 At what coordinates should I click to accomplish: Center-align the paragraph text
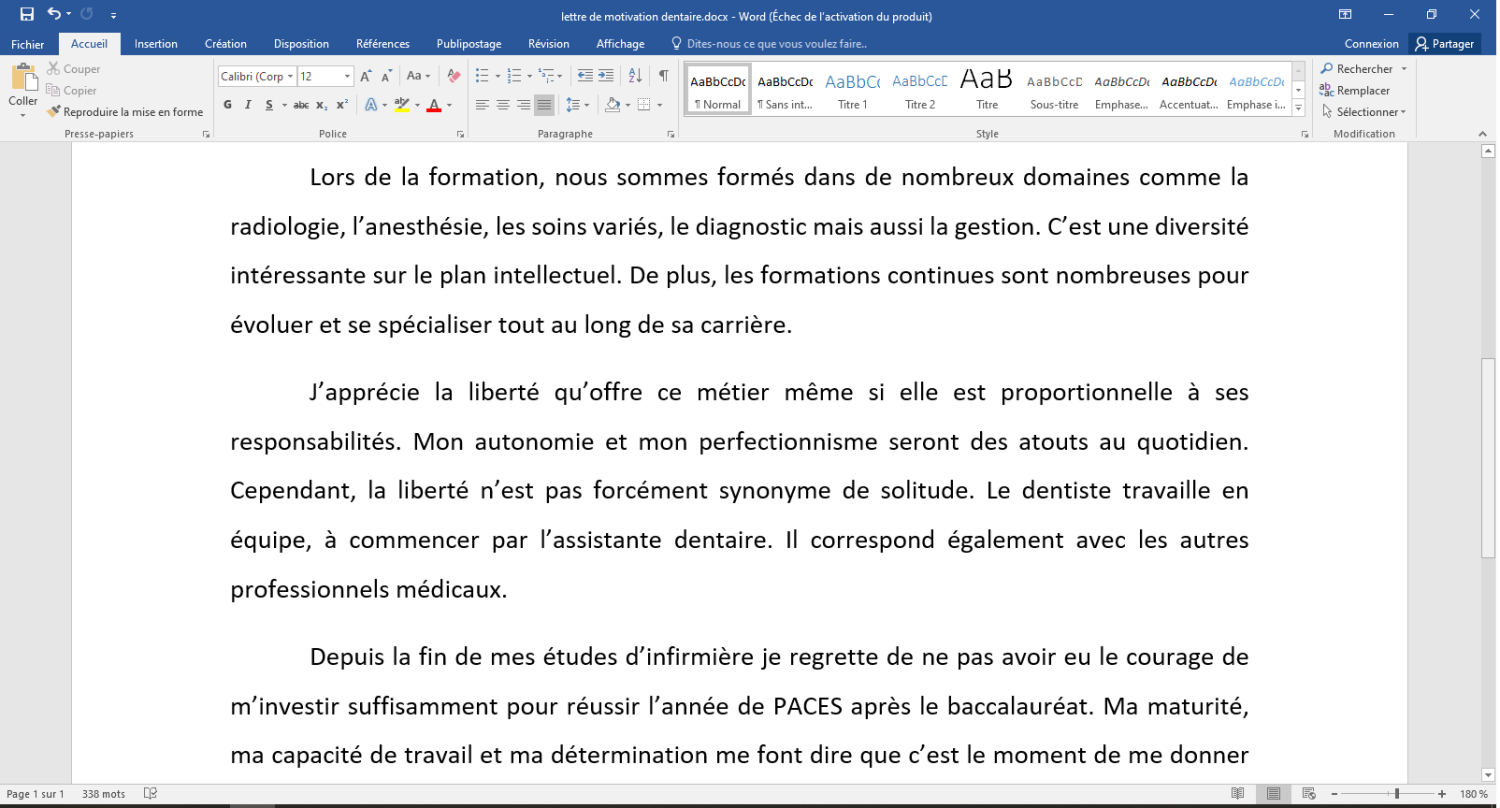[503, 105]
